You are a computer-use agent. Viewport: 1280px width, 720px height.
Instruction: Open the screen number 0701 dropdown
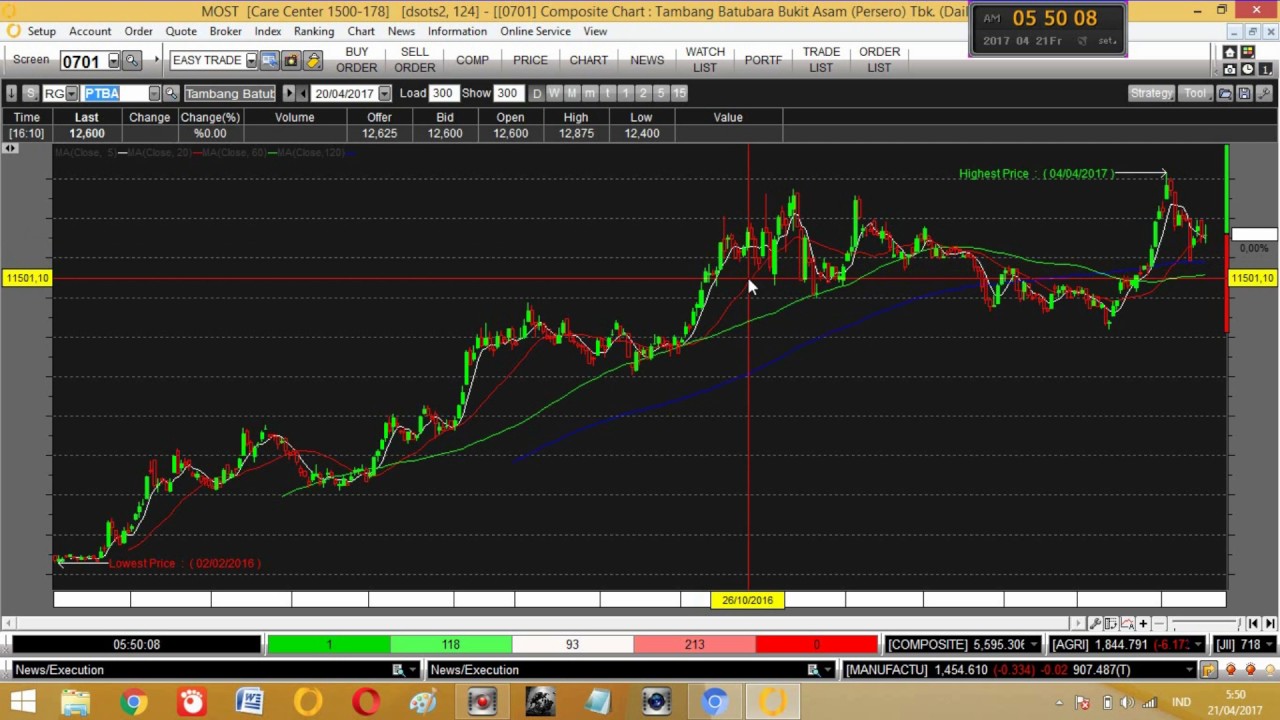pos(113,60)
